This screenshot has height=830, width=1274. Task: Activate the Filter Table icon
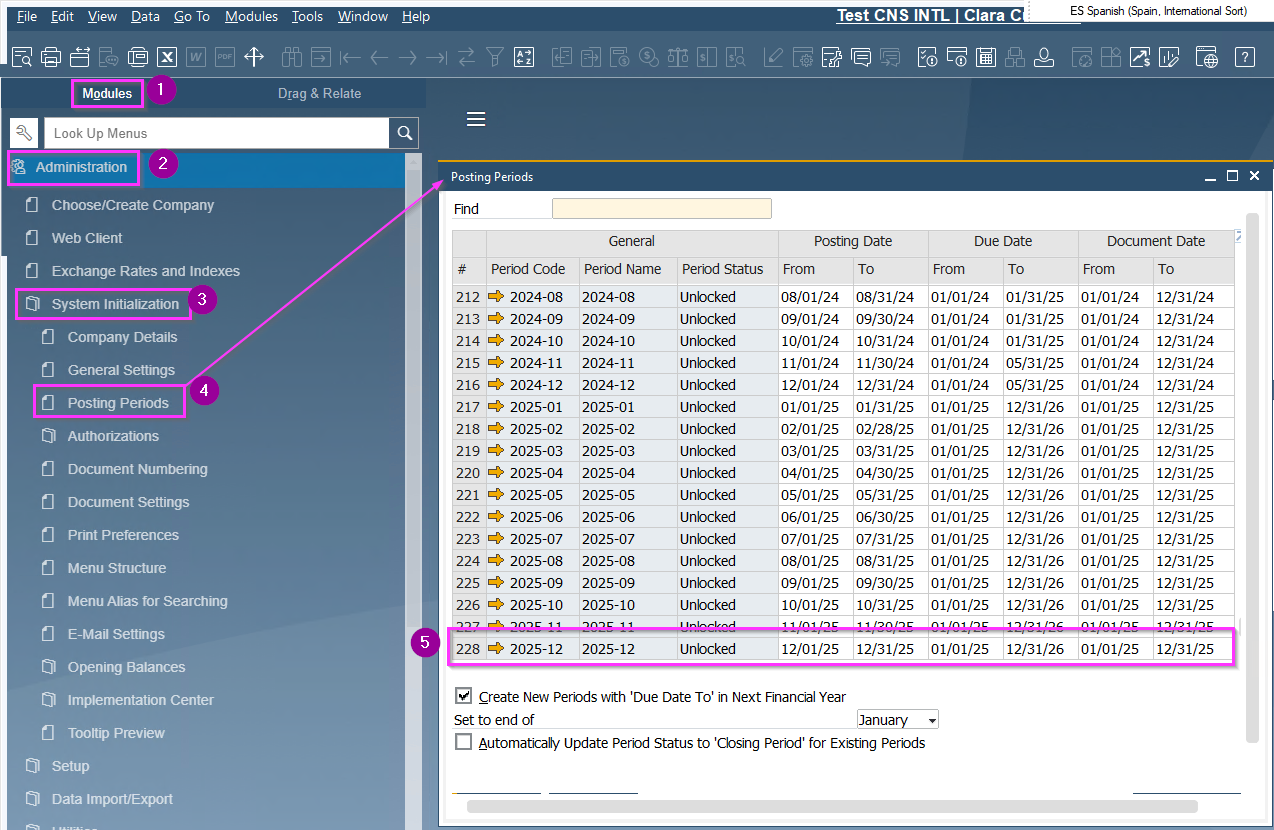494,57
